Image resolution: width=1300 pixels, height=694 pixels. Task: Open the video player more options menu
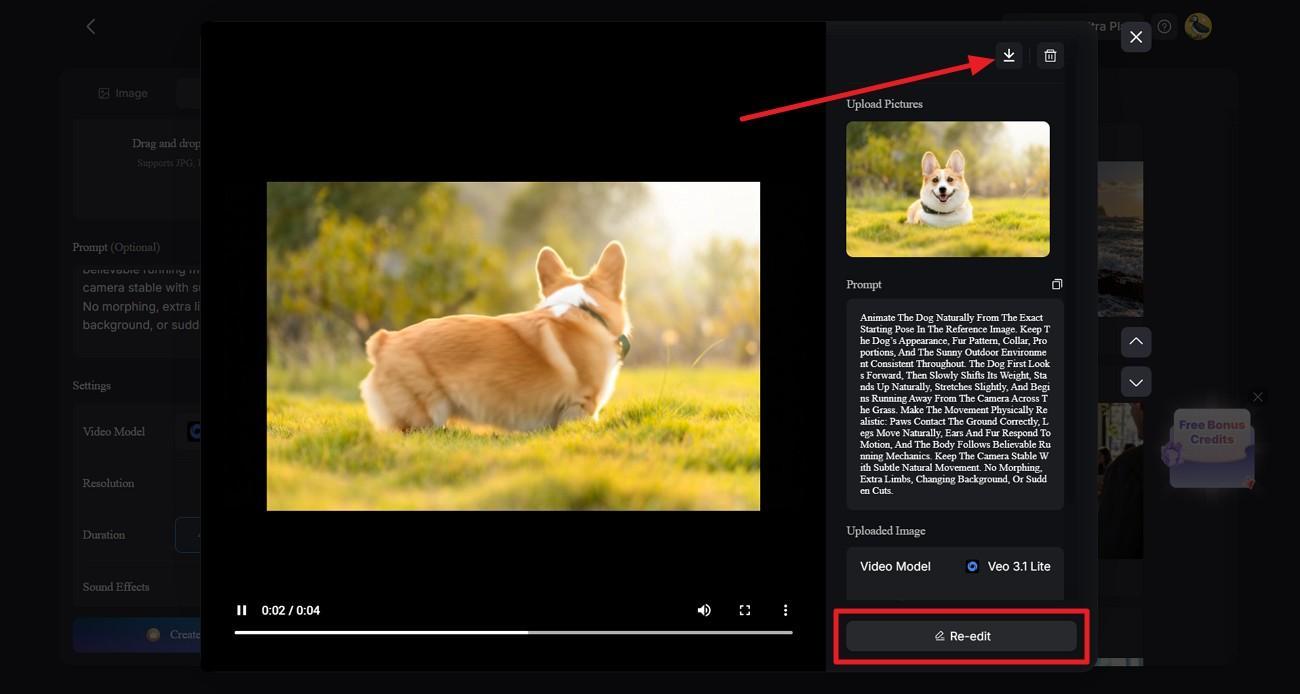pyautogui.click(x=786, y=610)
